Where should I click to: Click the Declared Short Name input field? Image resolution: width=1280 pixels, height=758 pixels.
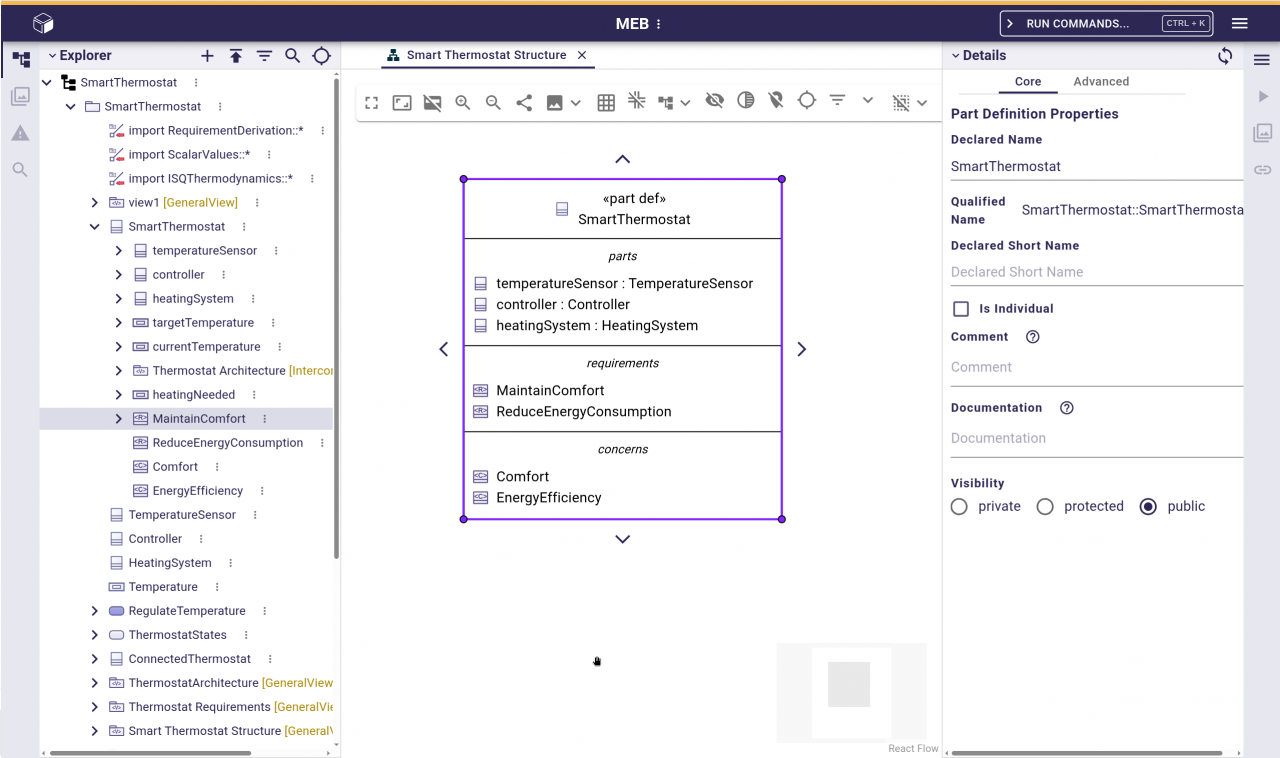click(1096, 272)
